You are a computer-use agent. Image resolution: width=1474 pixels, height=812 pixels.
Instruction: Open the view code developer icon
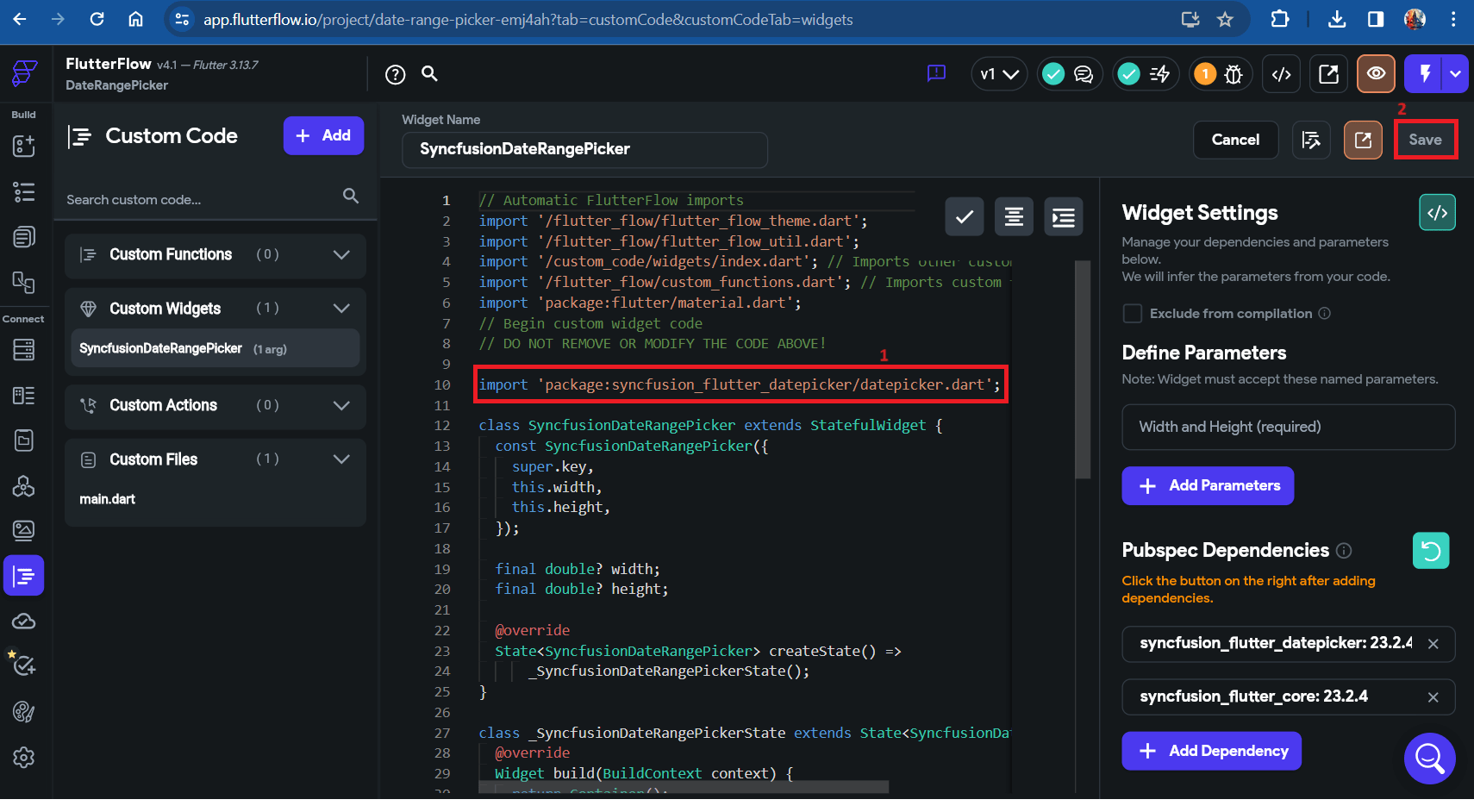1281,74
